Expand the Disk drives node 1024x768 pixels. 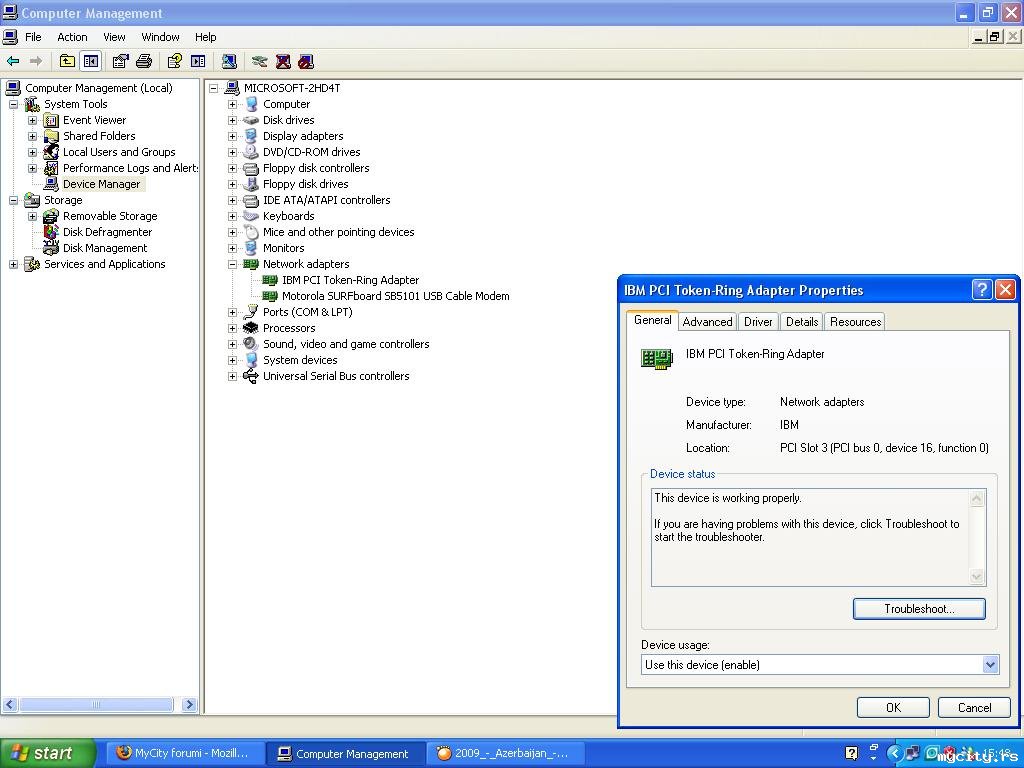tap(232, 120)
